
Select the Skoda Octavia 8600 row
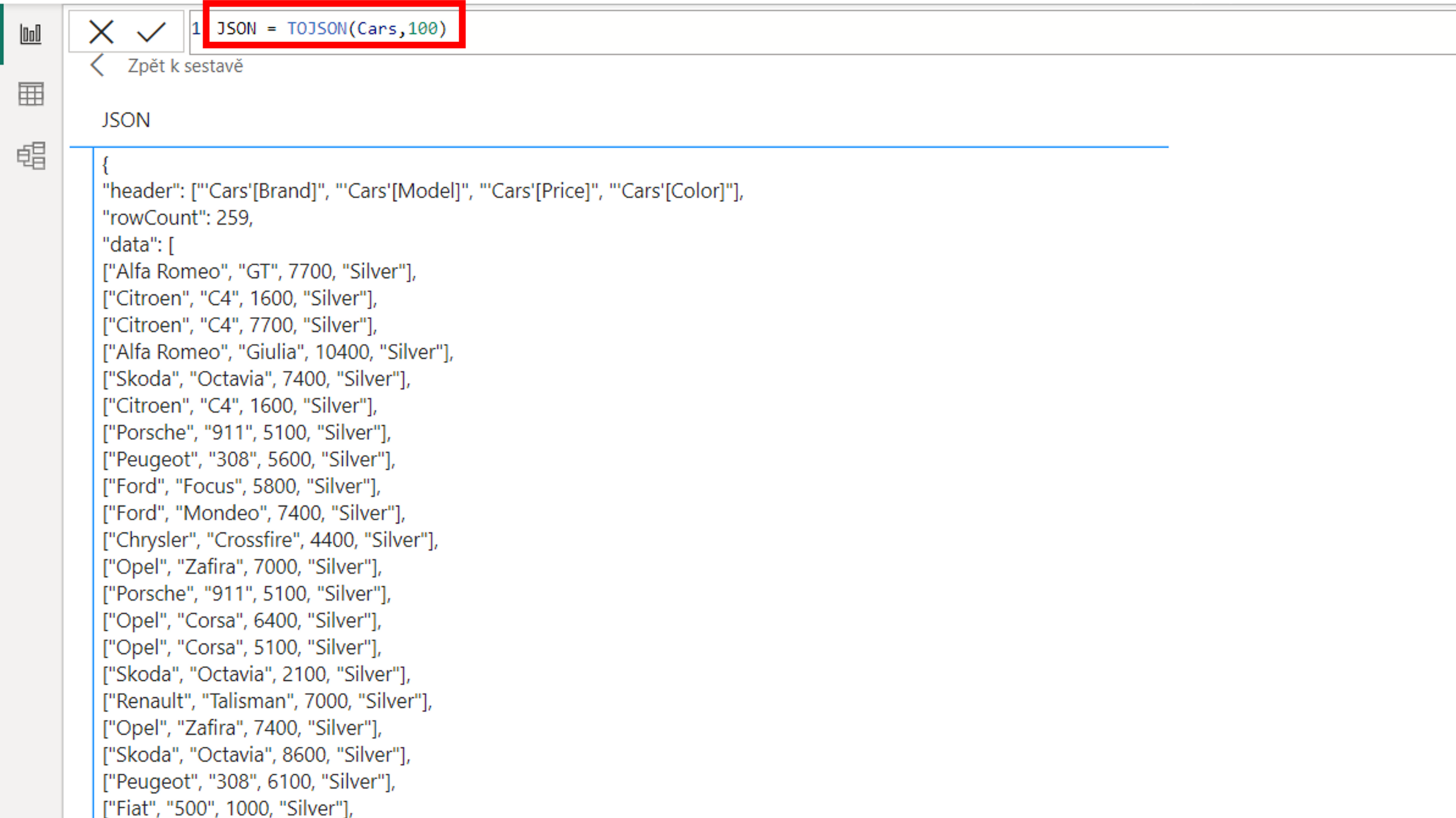[x=257, y=755]
